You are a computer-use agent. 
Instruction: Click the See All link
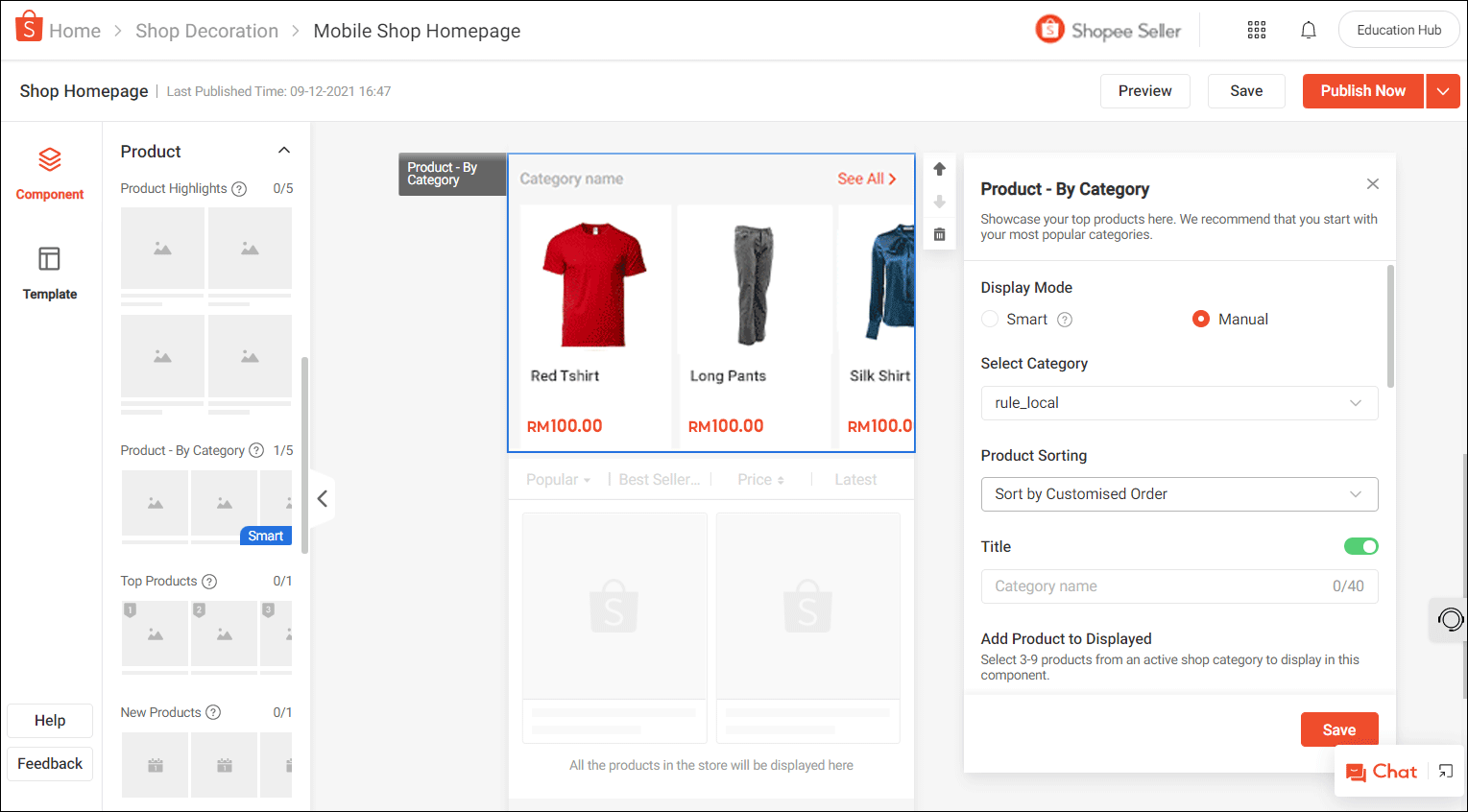point(867,178)
